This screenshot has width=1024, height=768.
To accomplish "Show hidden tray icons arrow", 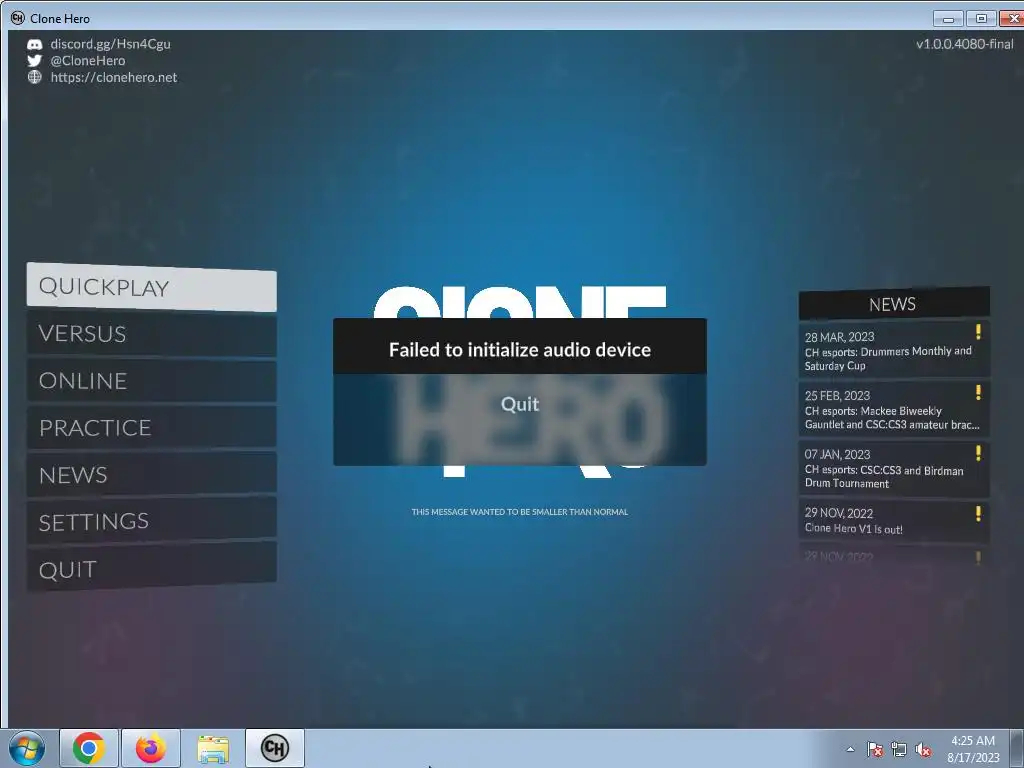I will (x=850, y=749).
